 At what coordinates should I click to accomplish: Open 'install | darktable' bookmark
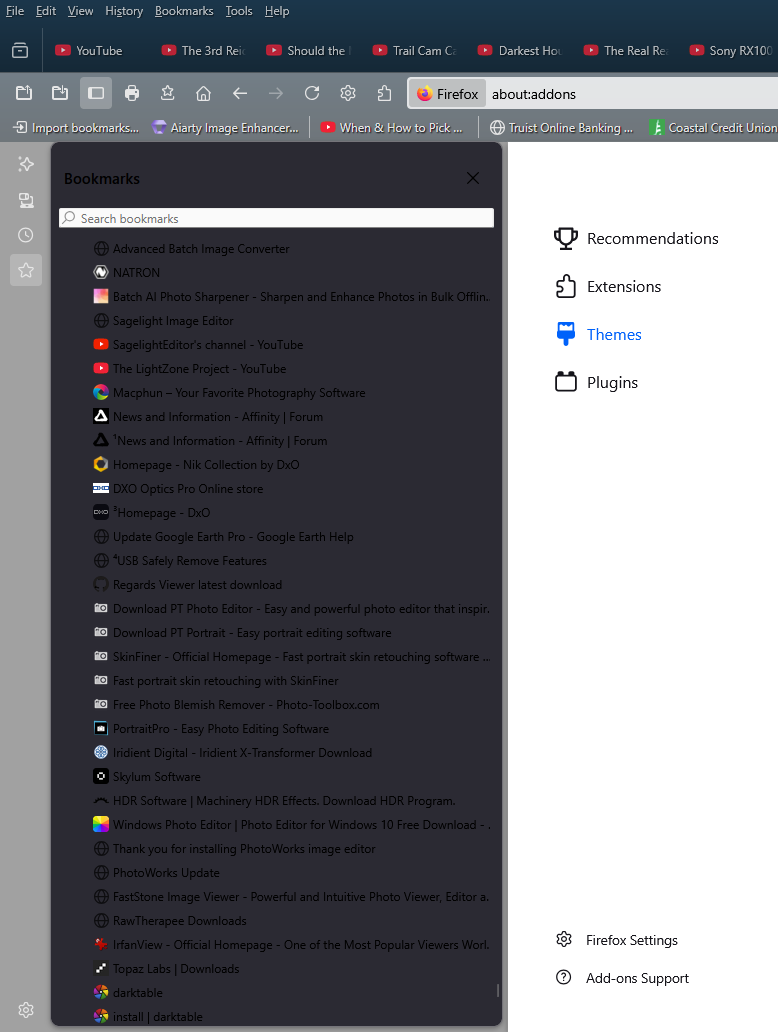pyautogui.click(x=148, y=1017)
